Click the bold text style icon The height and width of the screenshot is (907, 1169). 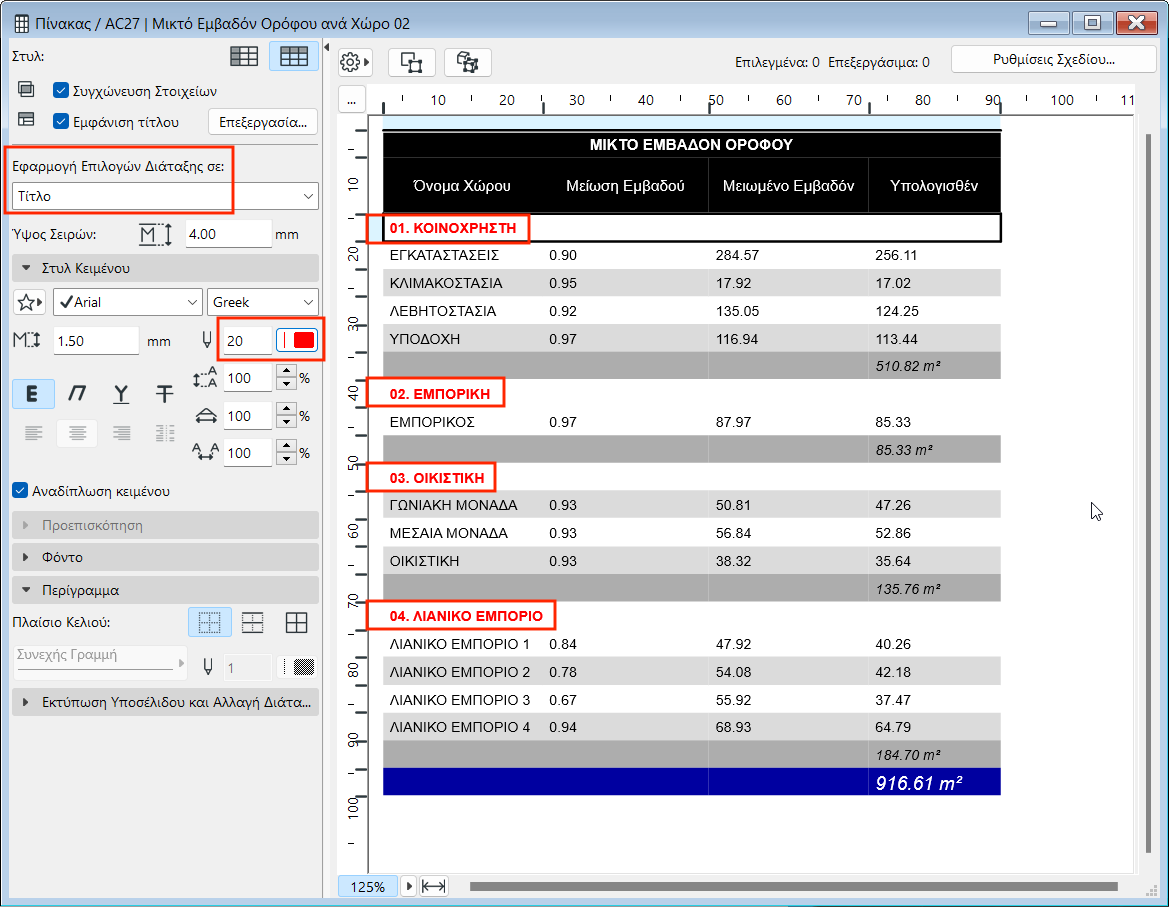[33, 394]
